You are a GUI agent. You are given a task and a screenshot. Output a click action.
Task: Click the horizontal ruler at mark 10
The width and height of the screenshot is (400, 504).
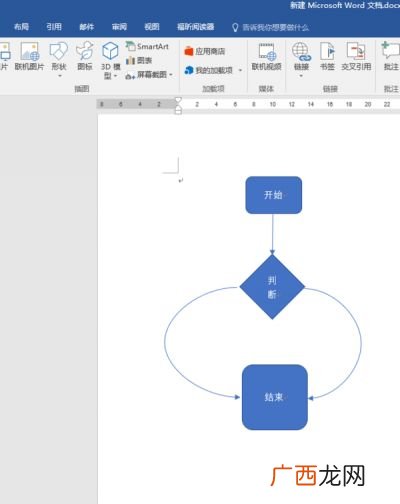click(x=273, y=104)
